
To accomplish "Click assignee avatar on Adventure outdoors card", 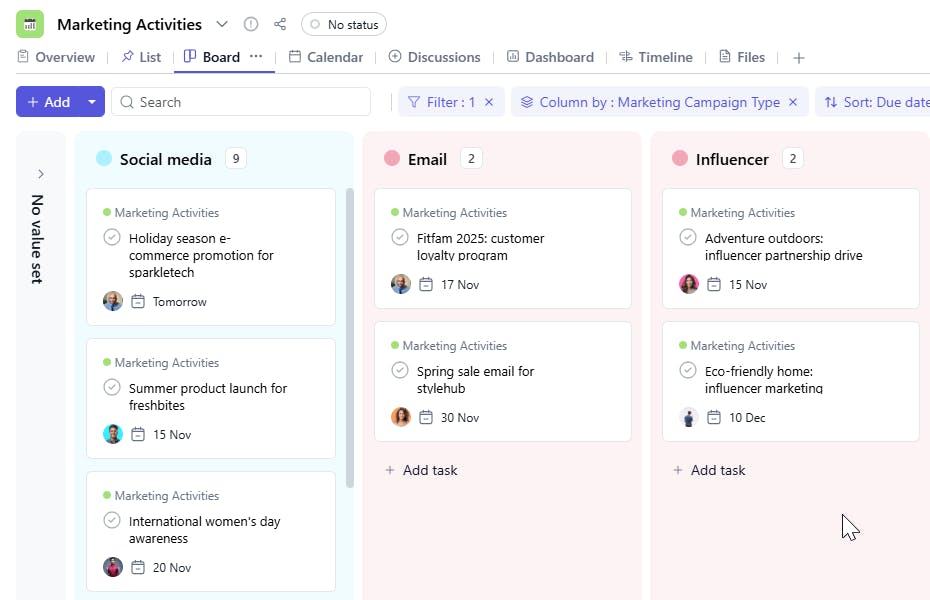I will [x=689, y=284].
